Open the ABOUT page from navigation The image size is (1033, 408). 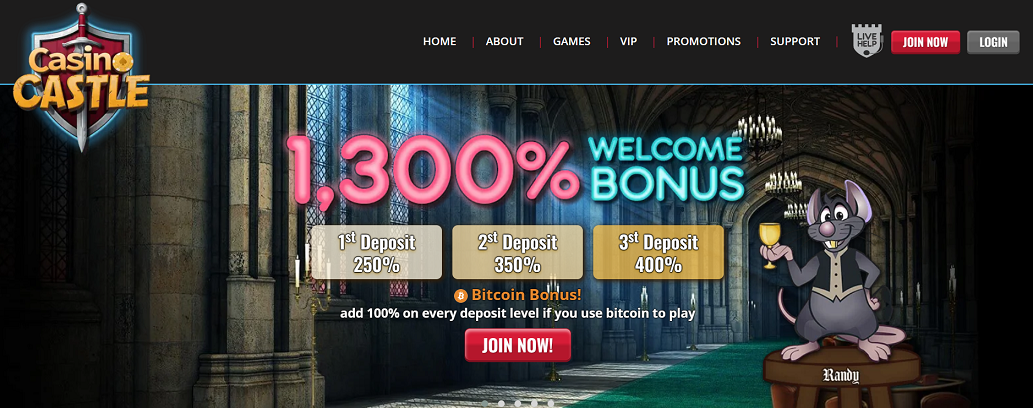click(x=505, y=42)
